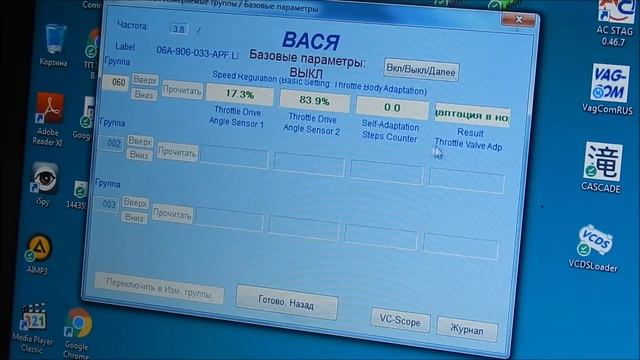Open the Recycle Bin (Корзина) desktop icon
This screenshot has height=360, width=640.
(54, 44)
